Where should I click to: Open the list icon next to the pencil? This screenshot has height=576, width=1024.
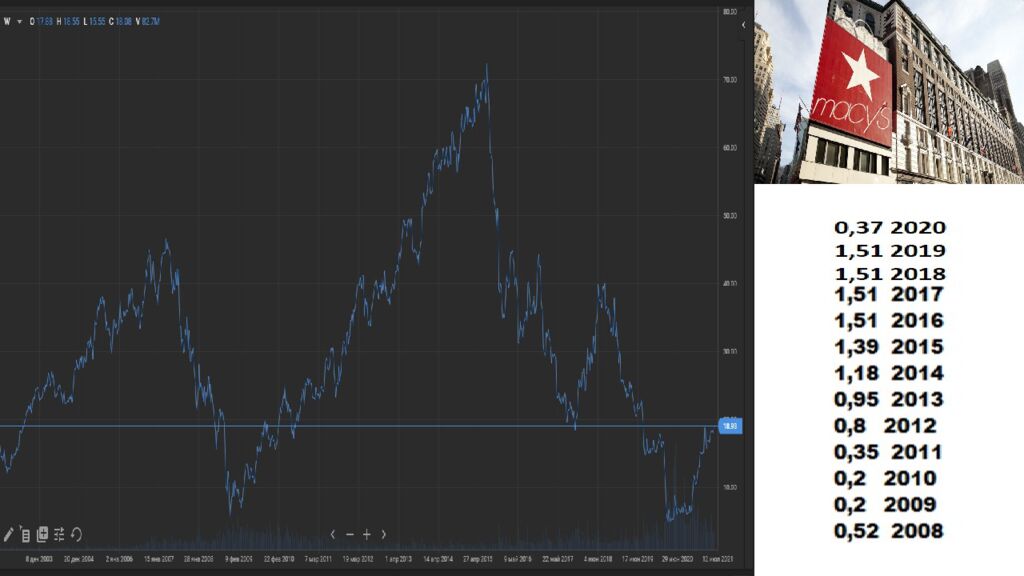click(25, 534)
